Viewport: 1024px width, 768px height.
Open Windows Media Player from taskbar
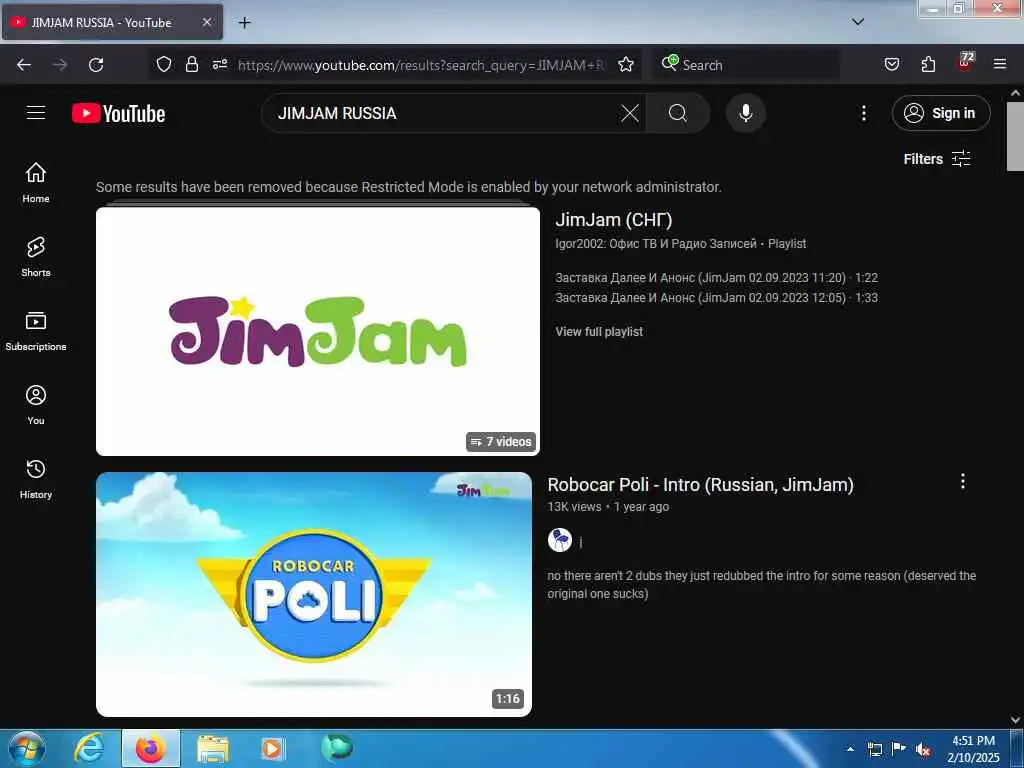coord(272,748)
